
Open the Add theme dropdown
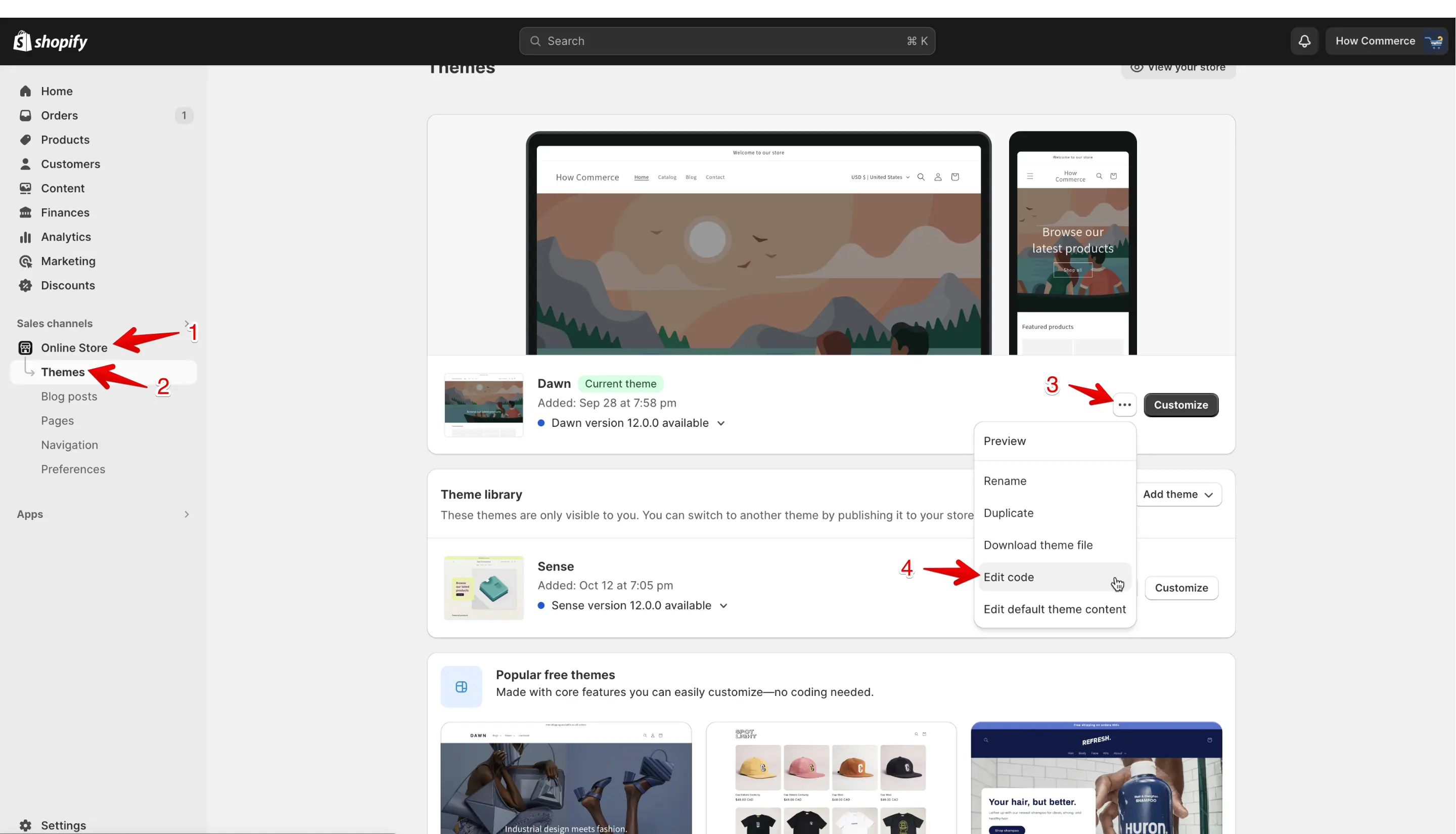click(1178, 494)
